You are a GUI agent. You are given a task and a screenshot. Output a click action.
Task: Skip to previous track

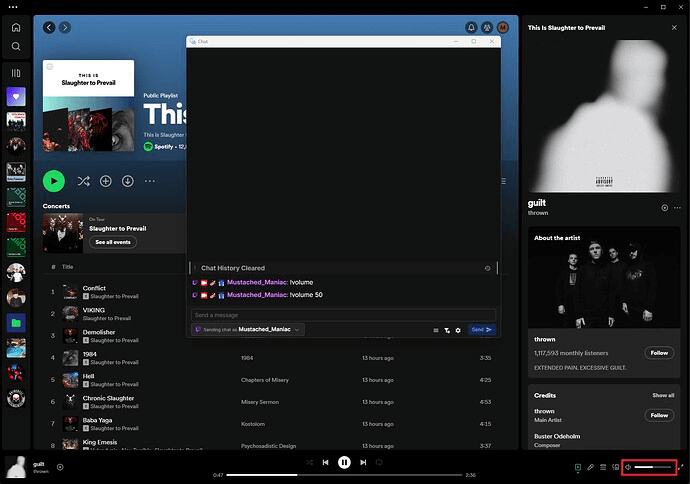click(x=325, y=462)
